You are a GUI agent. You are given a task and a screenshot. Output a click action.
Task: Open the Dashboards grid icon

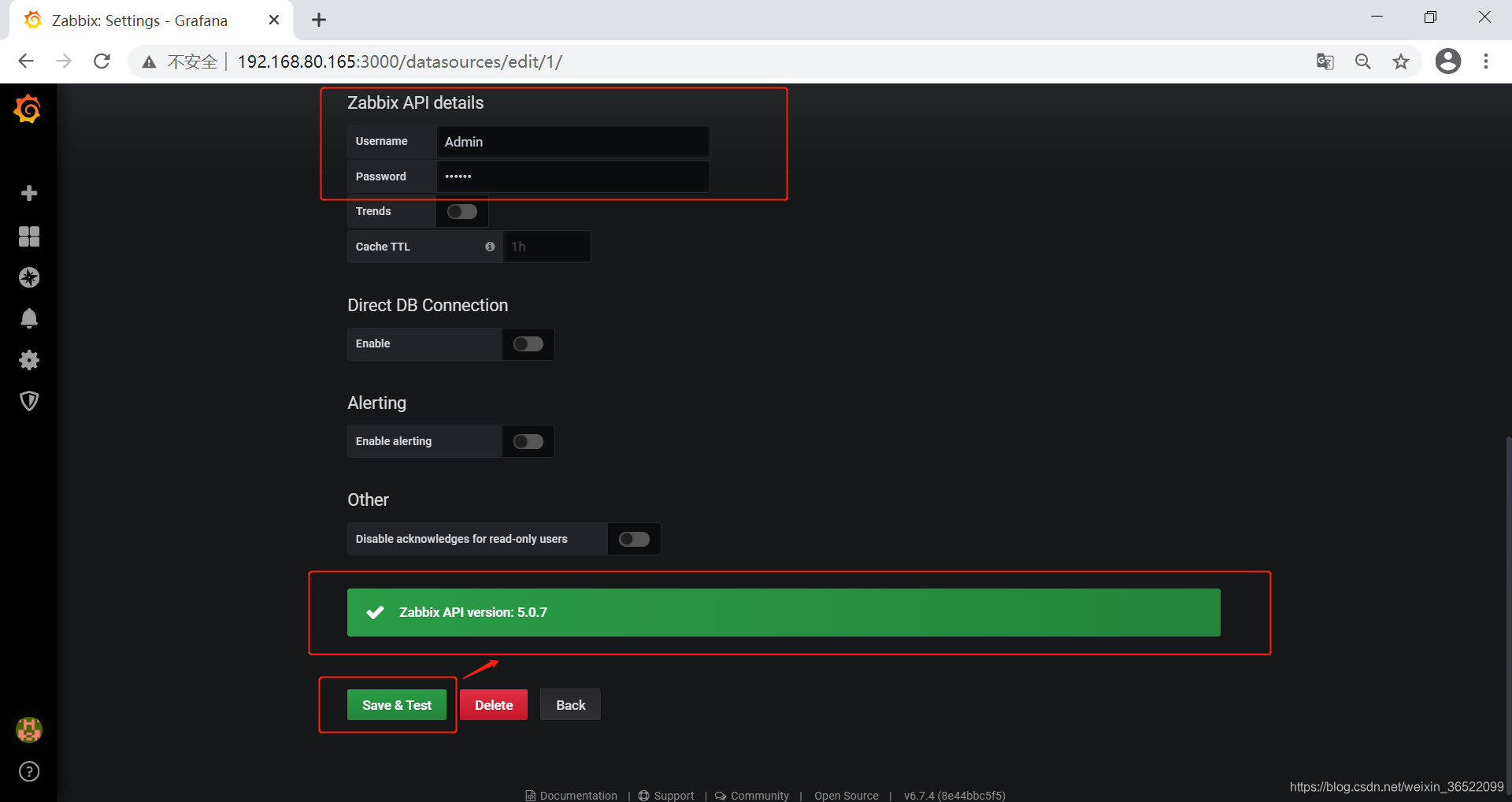coord(29,236)
